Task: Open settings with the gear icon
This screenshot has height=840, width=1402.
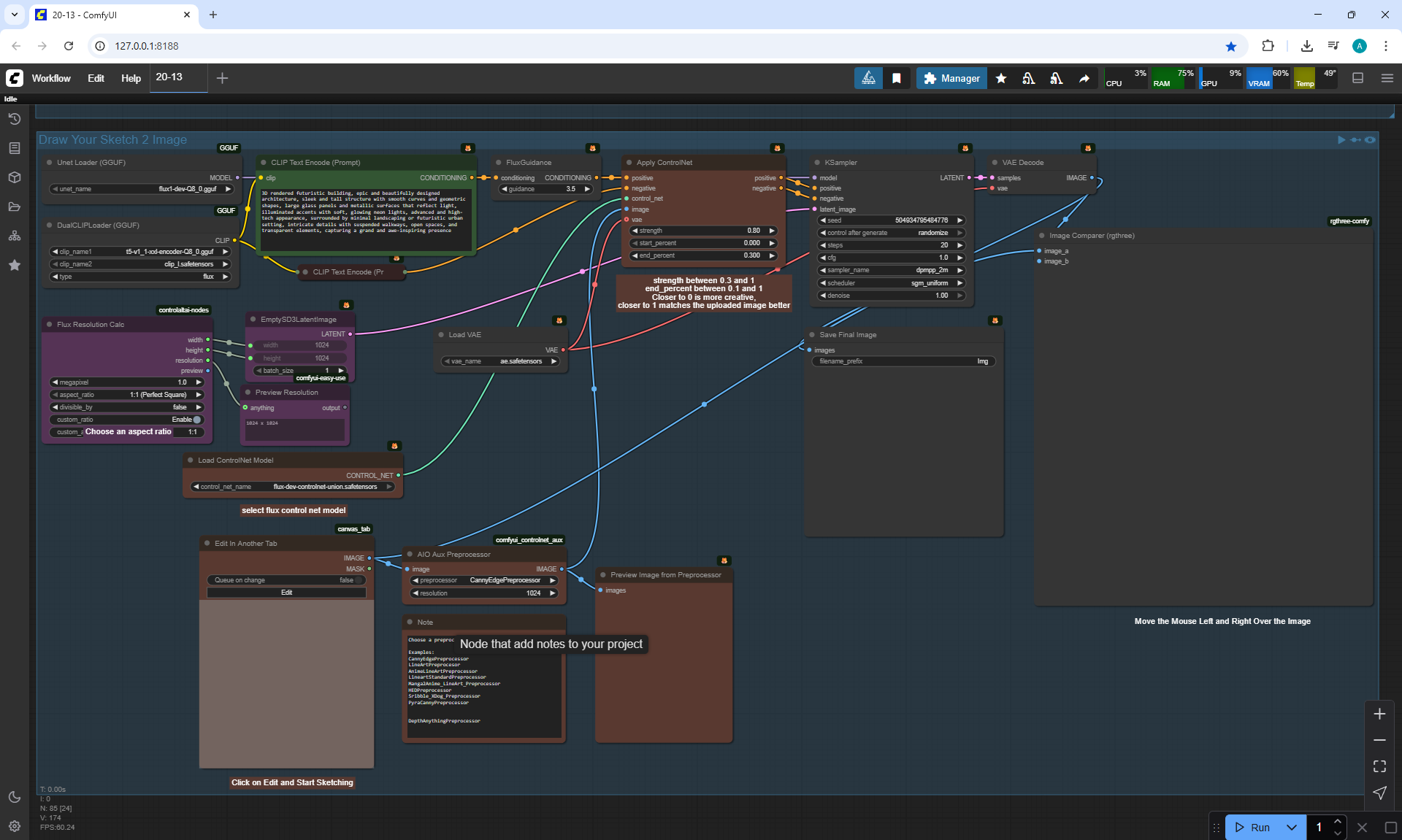Action: pos(14,826)
